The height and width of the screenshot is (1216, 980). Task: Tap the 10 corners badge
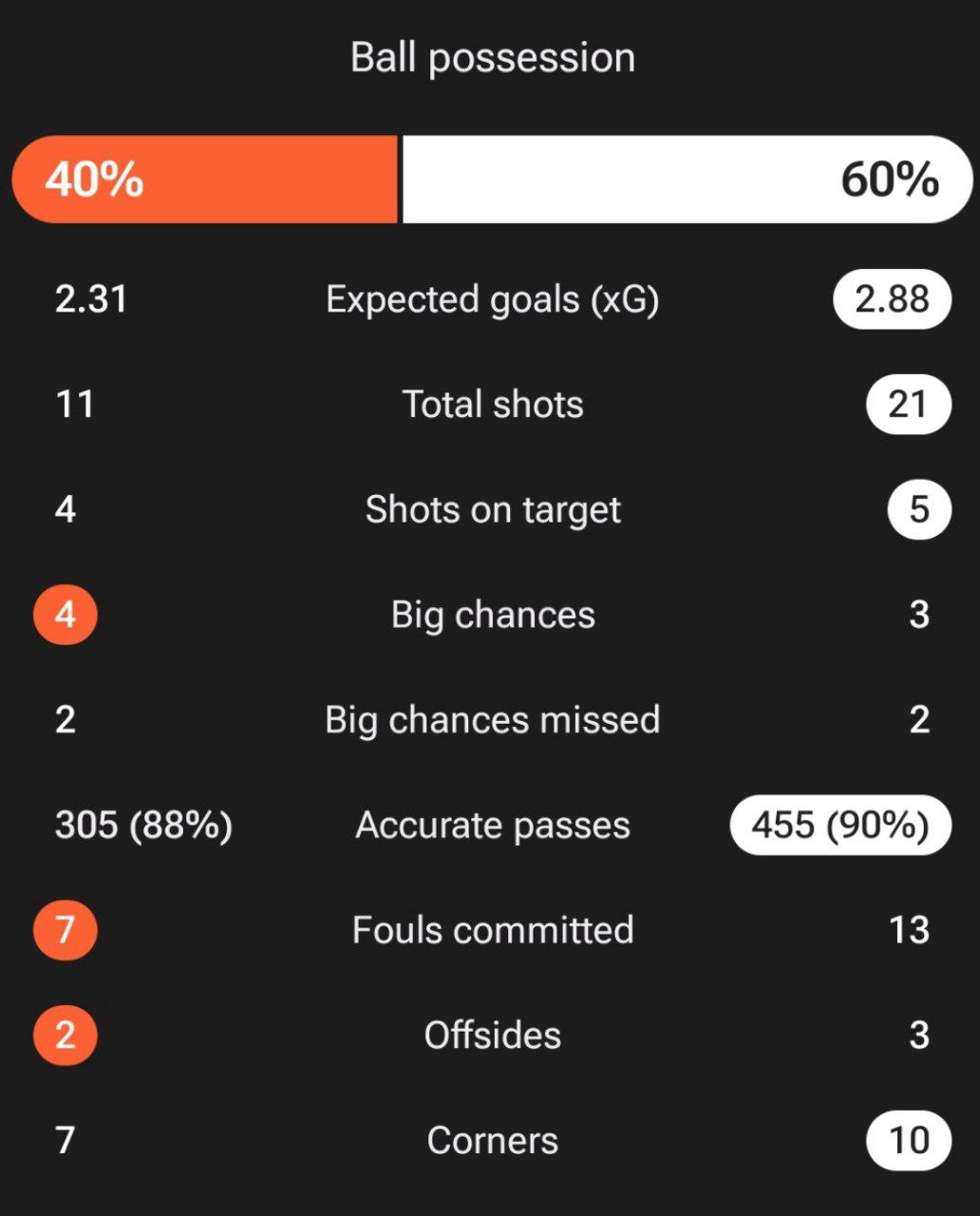909,1140
